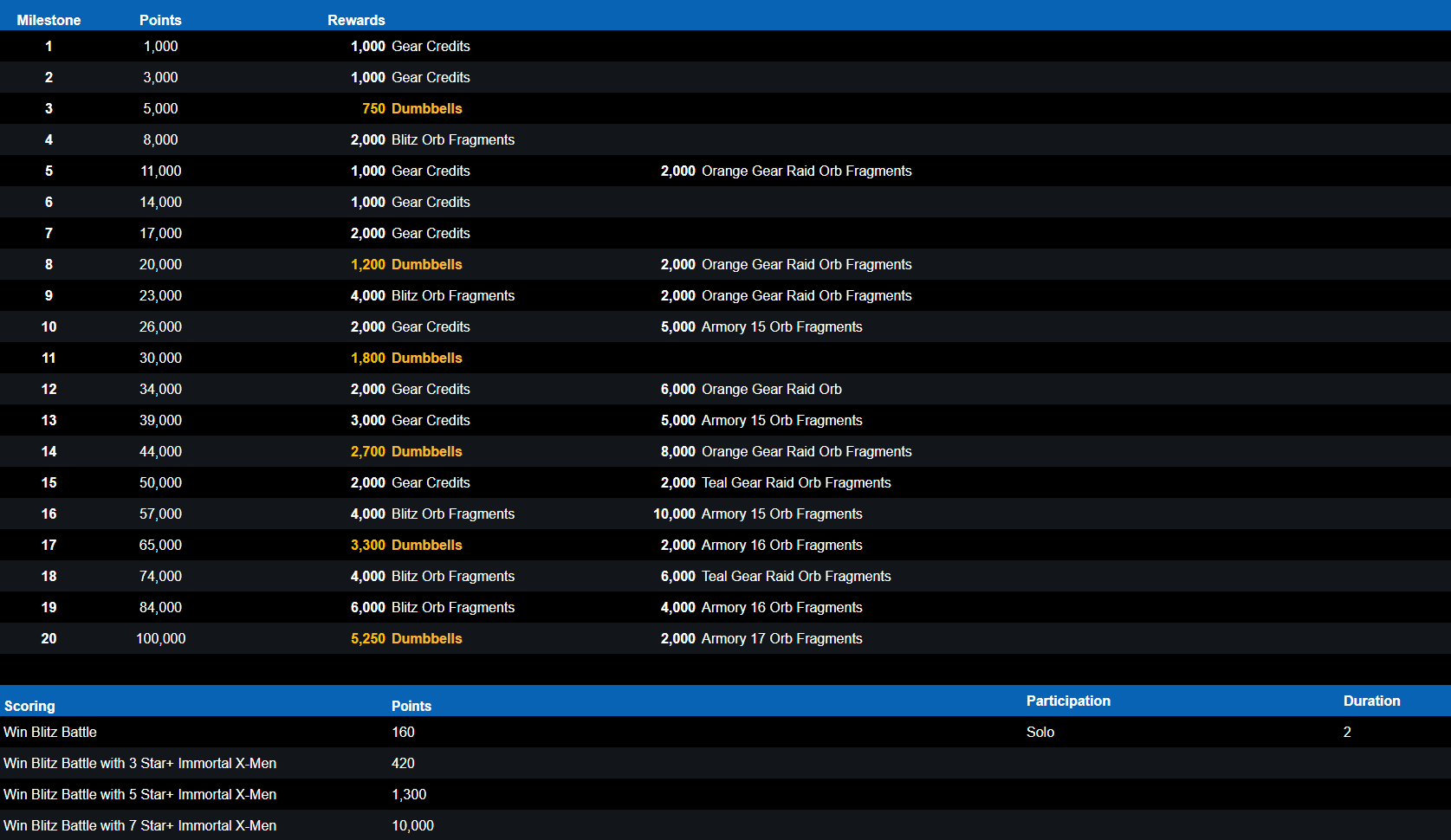The image size is (1451, 840).
Task: Click 10,000 Armory 15 Orb Fragments
Action: pyautogui.click(x=757, y=514)
